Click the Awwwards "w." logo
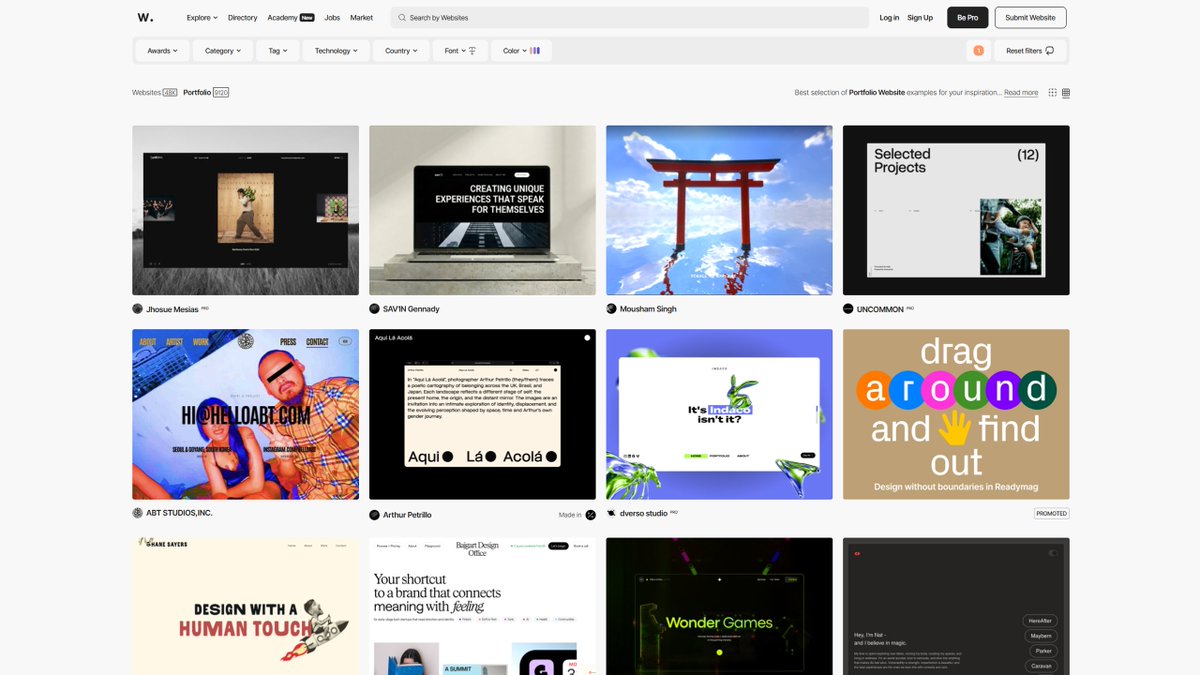This screenshot has width=1200, height=675. (x=145, y=17)
